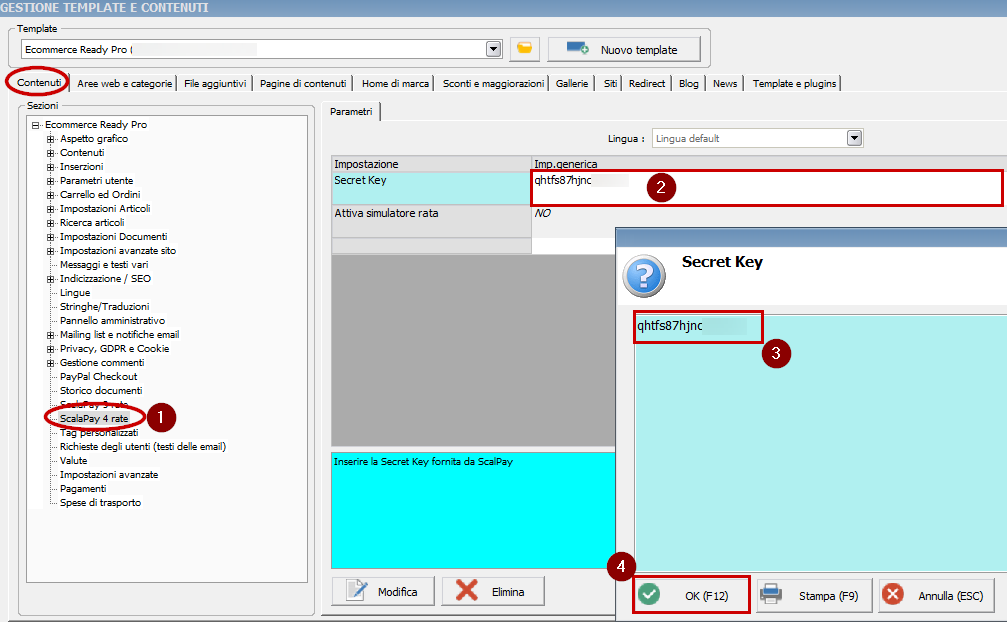
Task: Switch to the Aree web e categorie tab
Action: [125, 83]
